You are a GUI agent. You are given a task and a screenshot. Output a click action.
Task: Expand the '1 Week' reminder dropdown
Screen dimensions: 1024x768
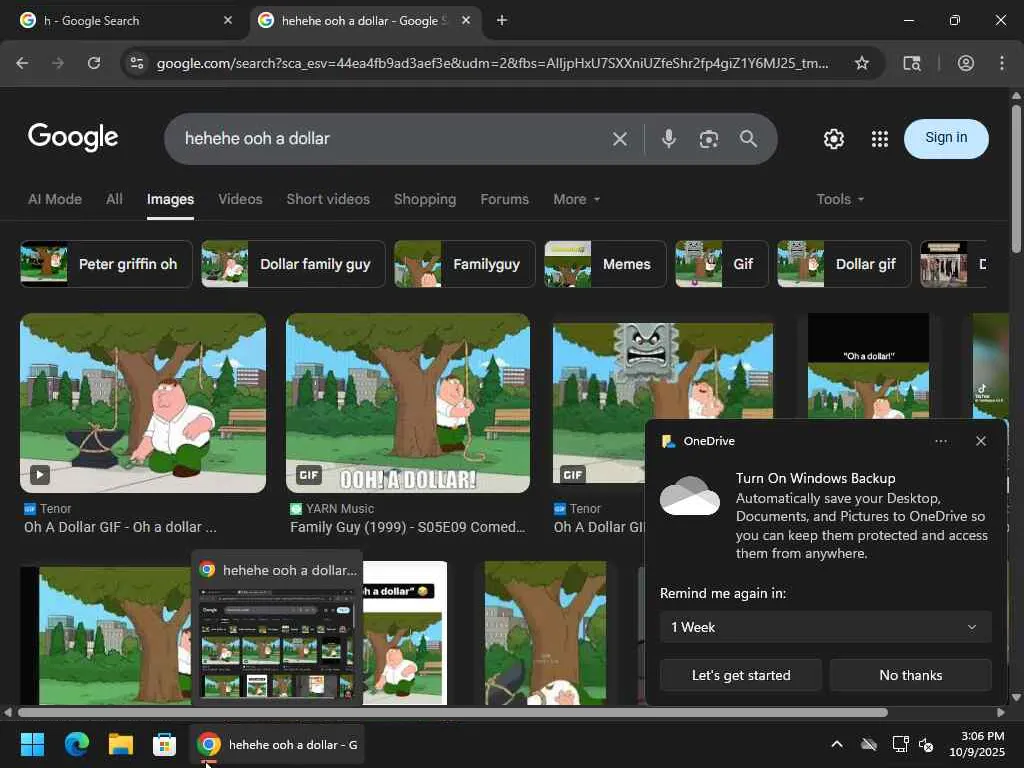coord(825,627)
